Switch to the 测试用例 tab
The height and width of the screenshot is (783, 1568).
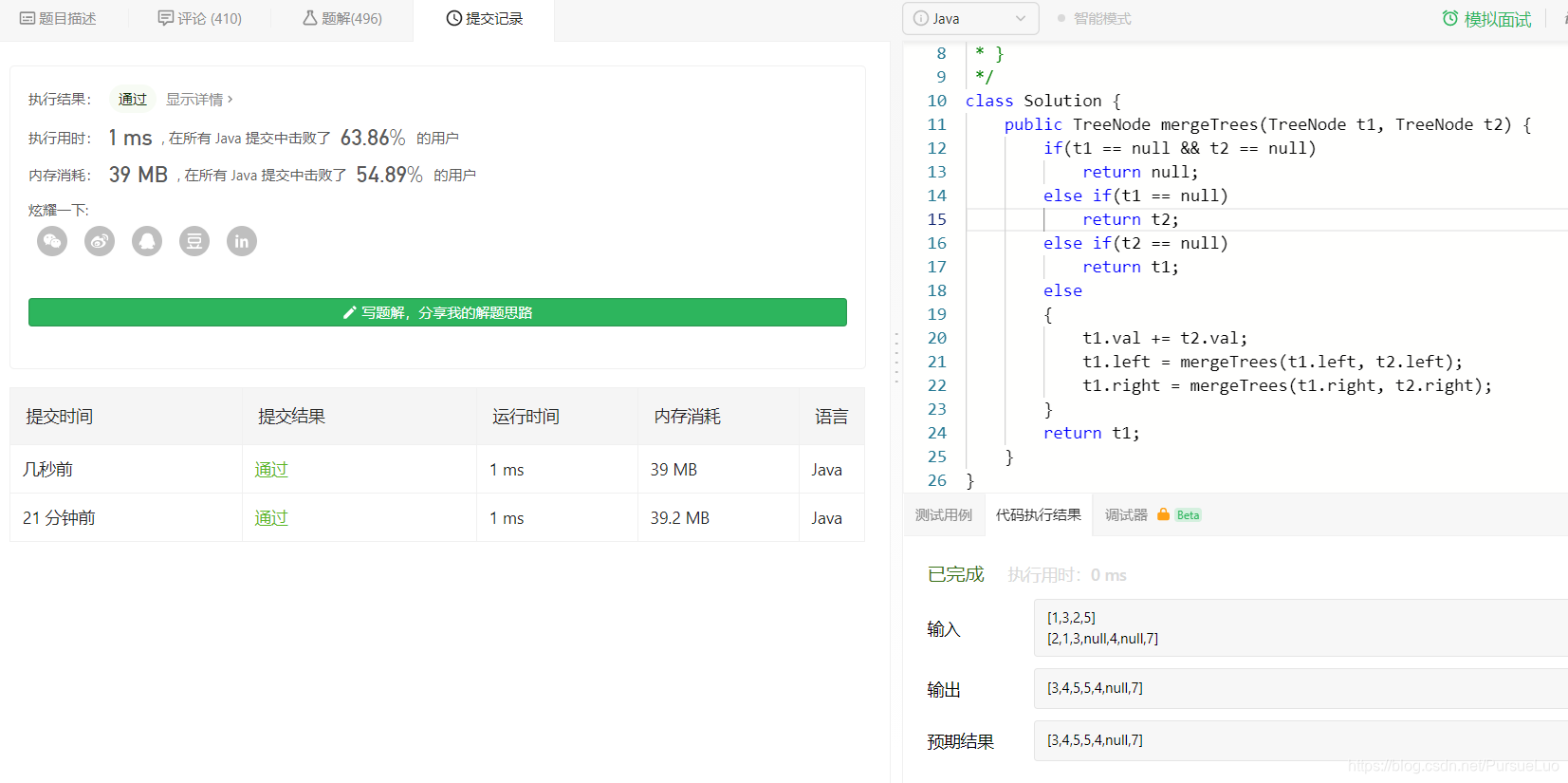coord(944,514)
